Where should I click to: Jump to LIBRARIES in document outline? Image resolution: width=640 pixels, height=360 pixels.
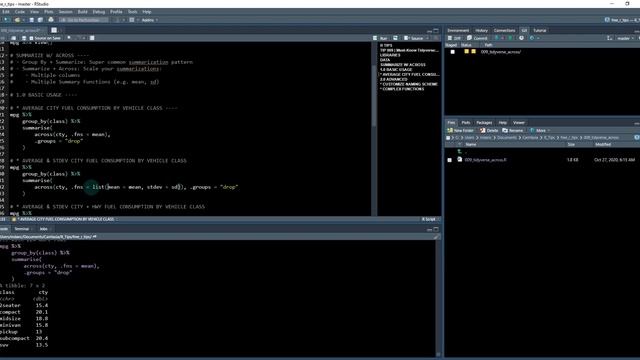[x=390, y=55]
